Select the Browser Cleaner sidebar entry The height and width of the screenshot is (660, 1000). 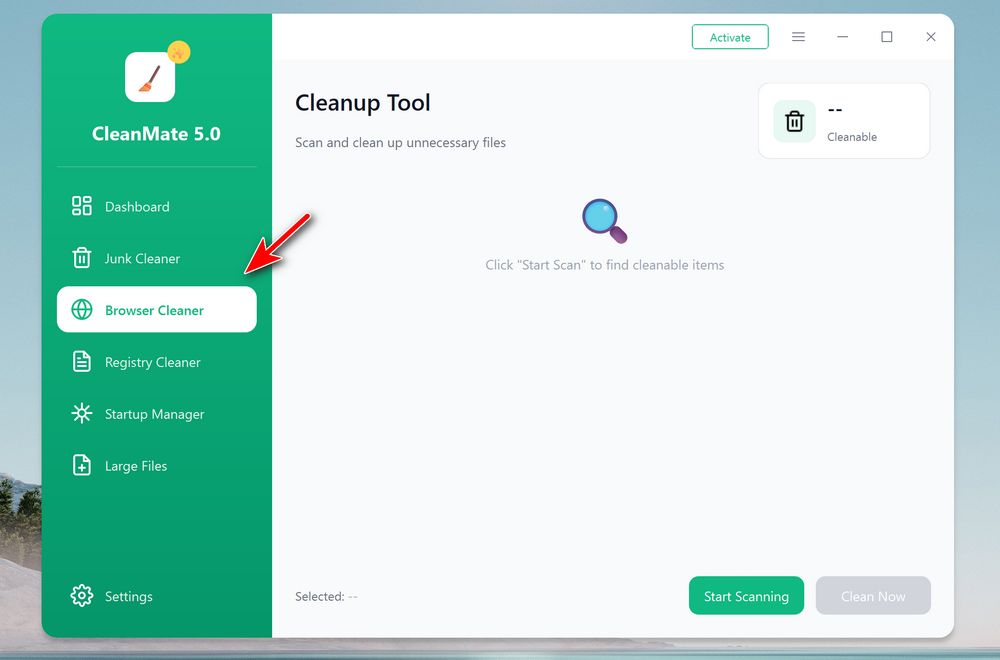click(x=155, y=310)
